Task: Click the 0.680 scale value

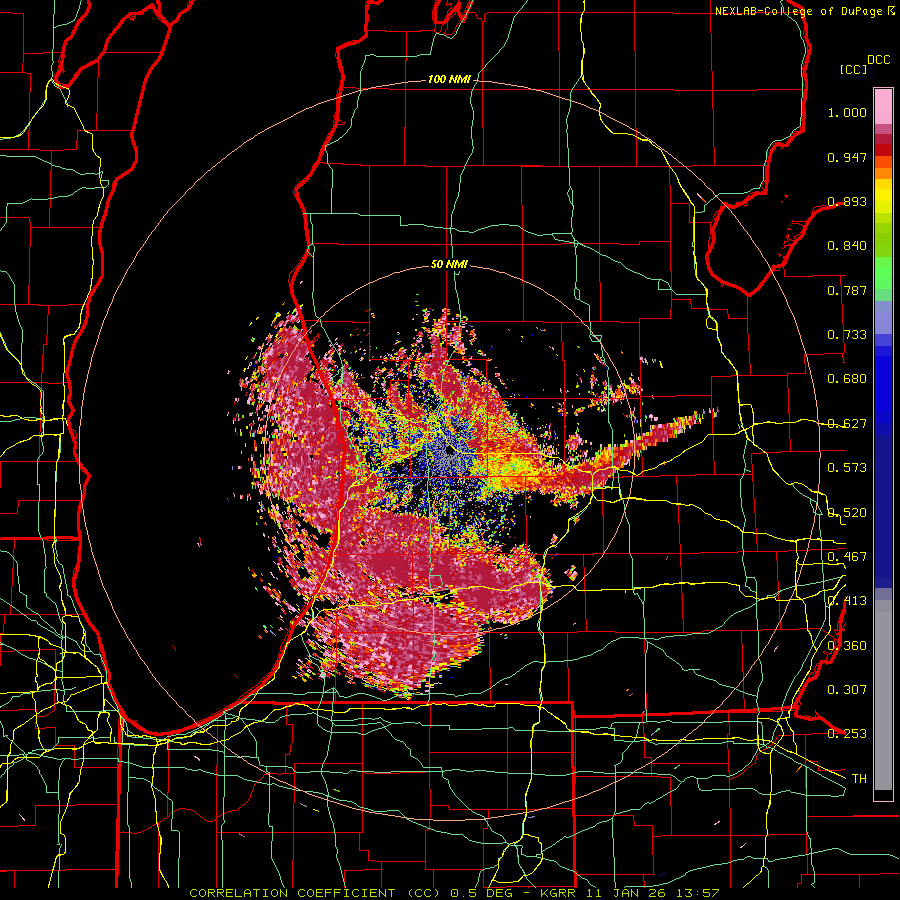Action: 847,379
